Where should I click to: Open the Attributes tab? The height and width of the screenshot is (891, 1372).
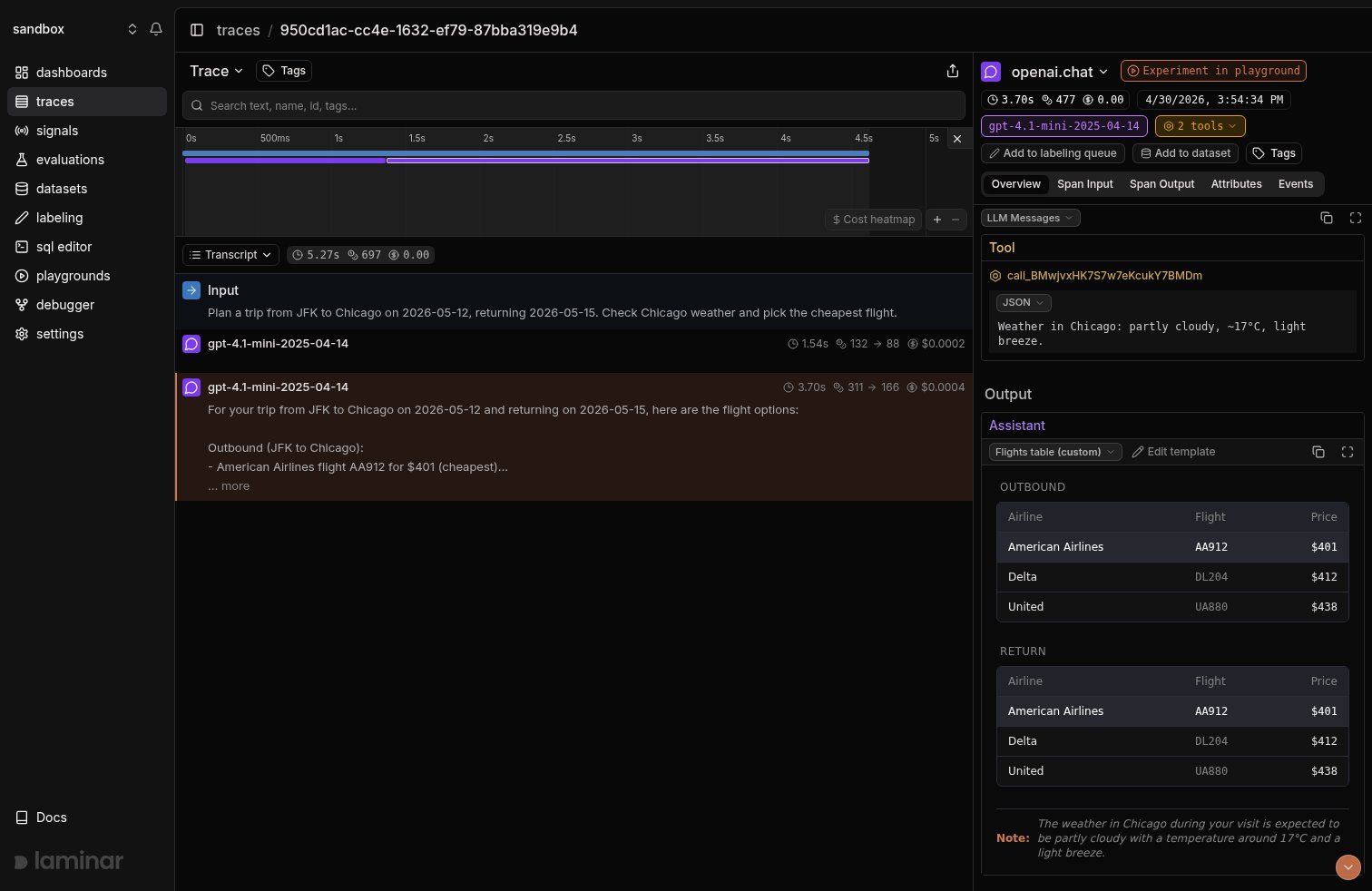[1236, 184]
